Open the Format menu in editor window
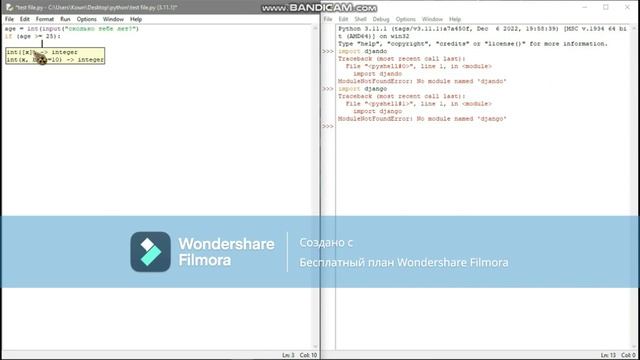Image resolution: width=640 pixels, height=360 pixels. pyautogui.click(x=44, y=19)
